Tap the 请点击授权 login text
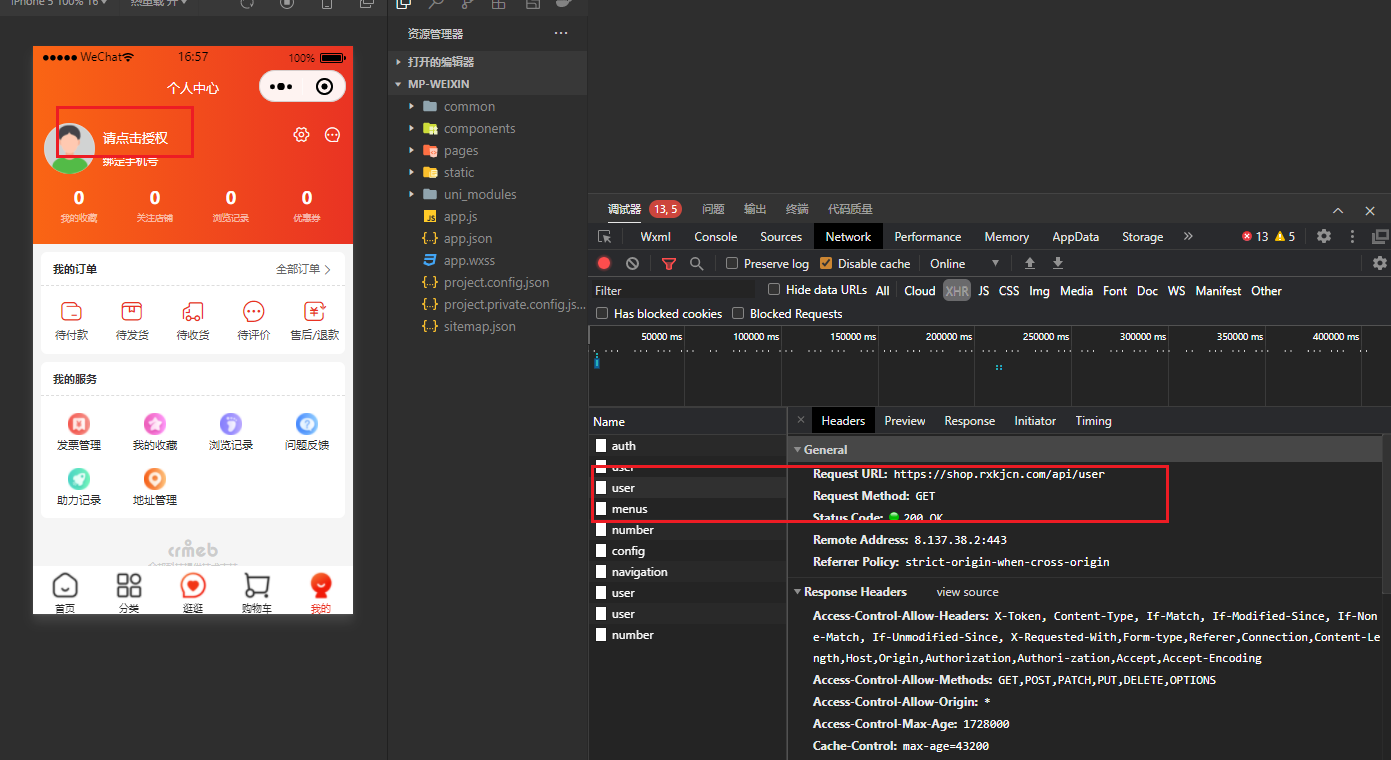1391x760 pixels. (135, 138)
